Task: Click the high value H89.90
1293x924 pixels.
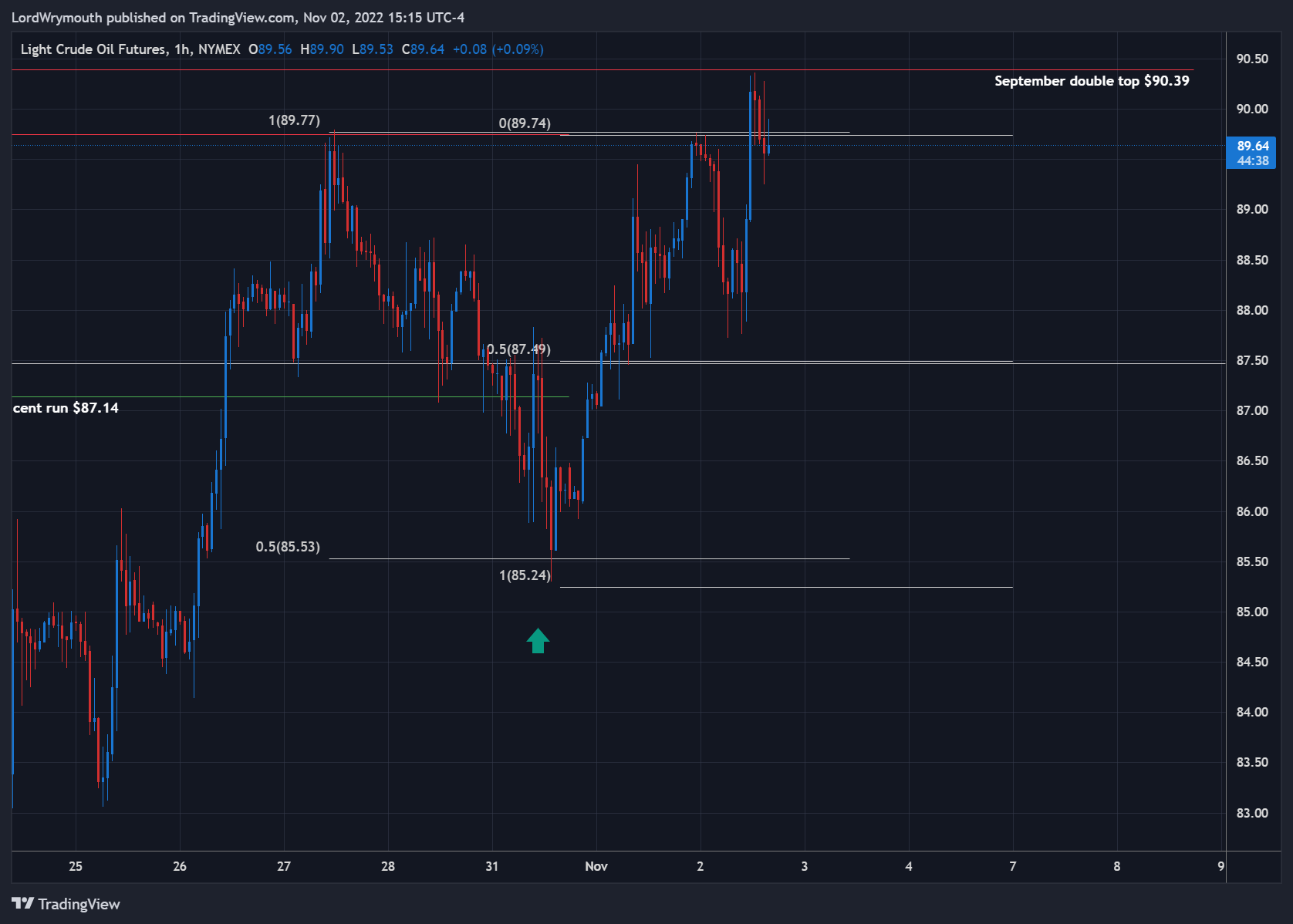Action: pos(322,49)
